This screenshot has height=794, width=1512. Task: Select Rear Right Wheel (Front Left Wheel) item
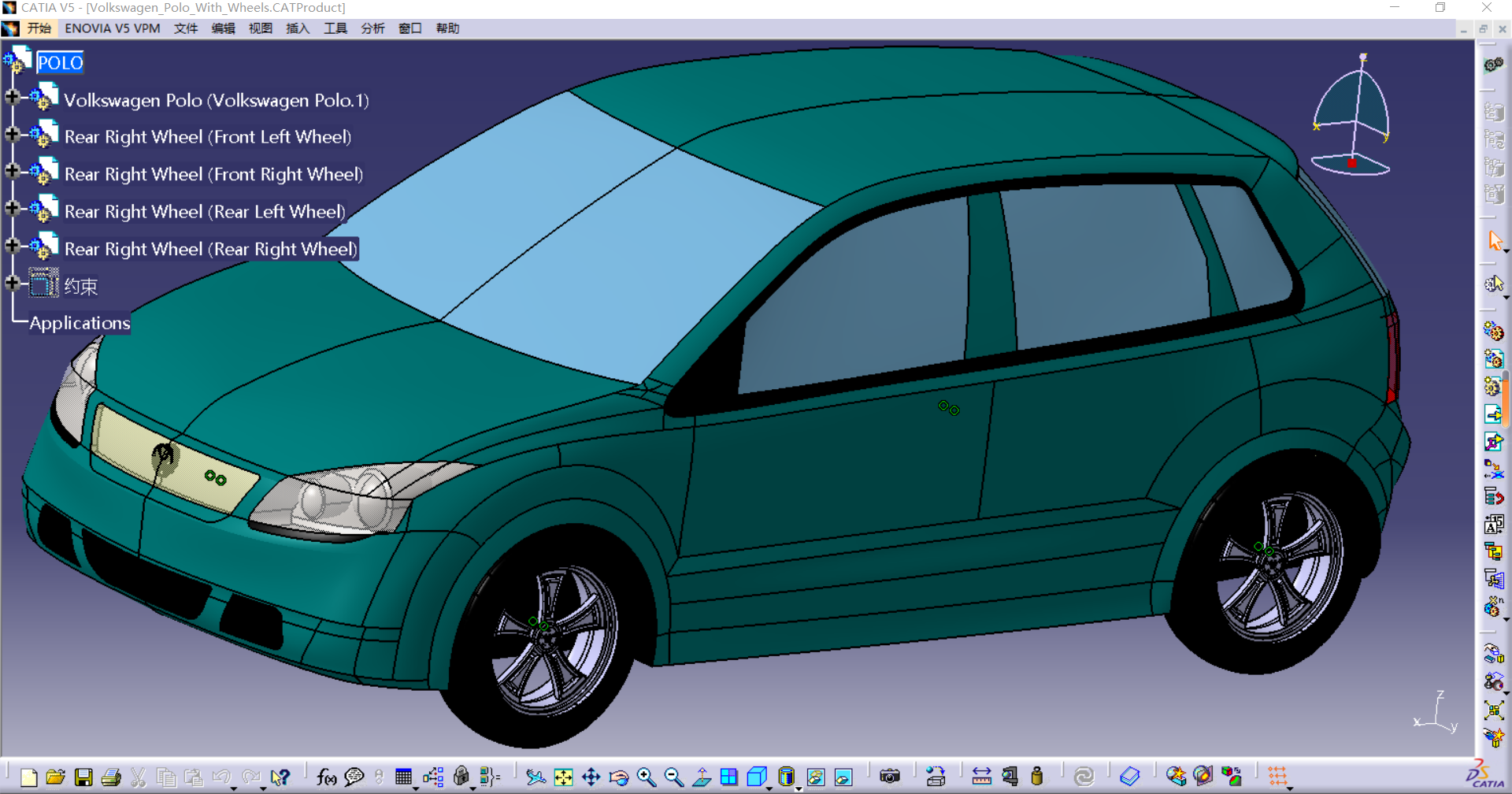coord(208,137)
